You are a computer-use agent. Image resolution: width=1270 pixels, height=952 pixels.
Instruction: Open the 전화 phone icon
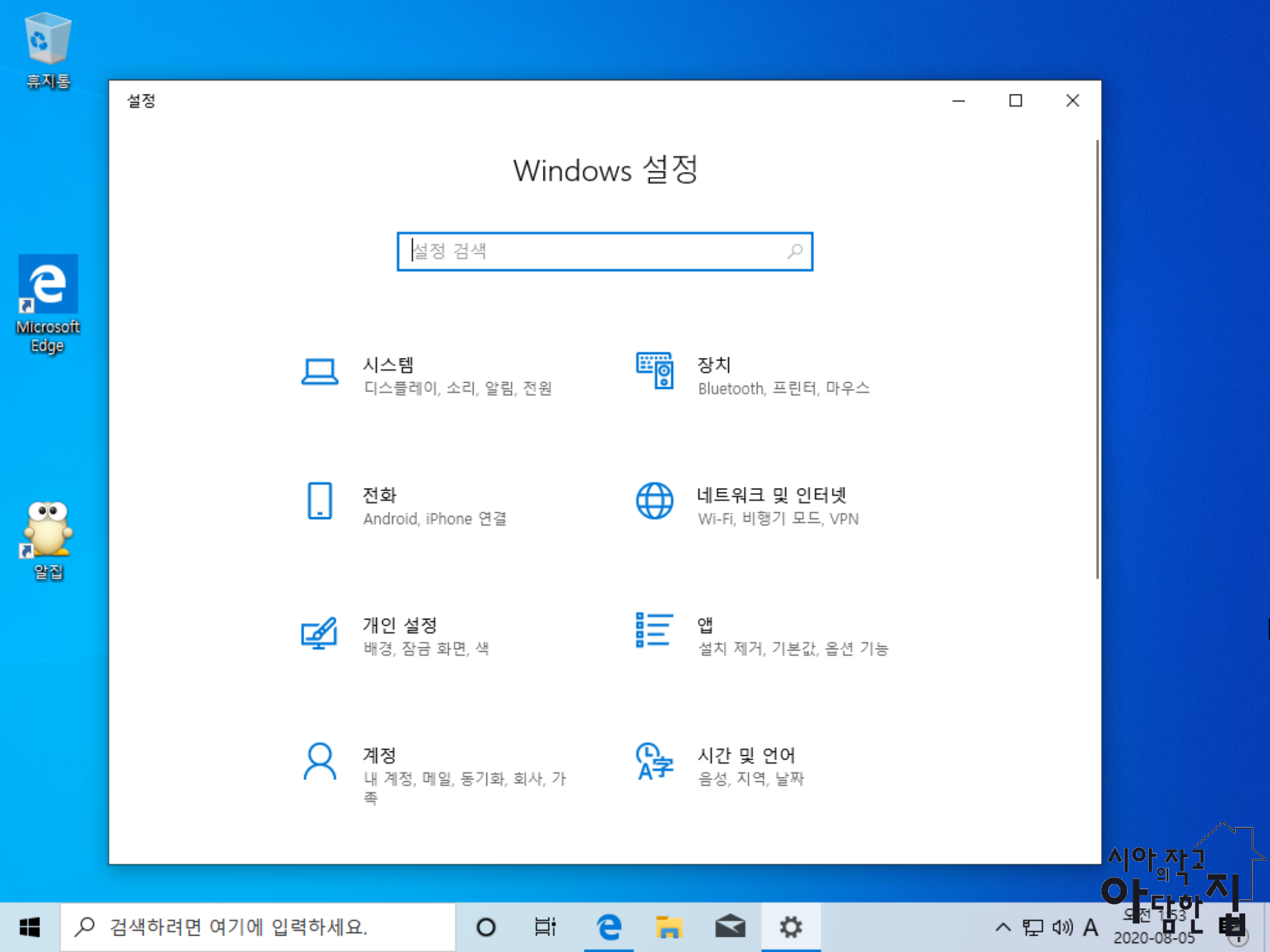(319, 501)
